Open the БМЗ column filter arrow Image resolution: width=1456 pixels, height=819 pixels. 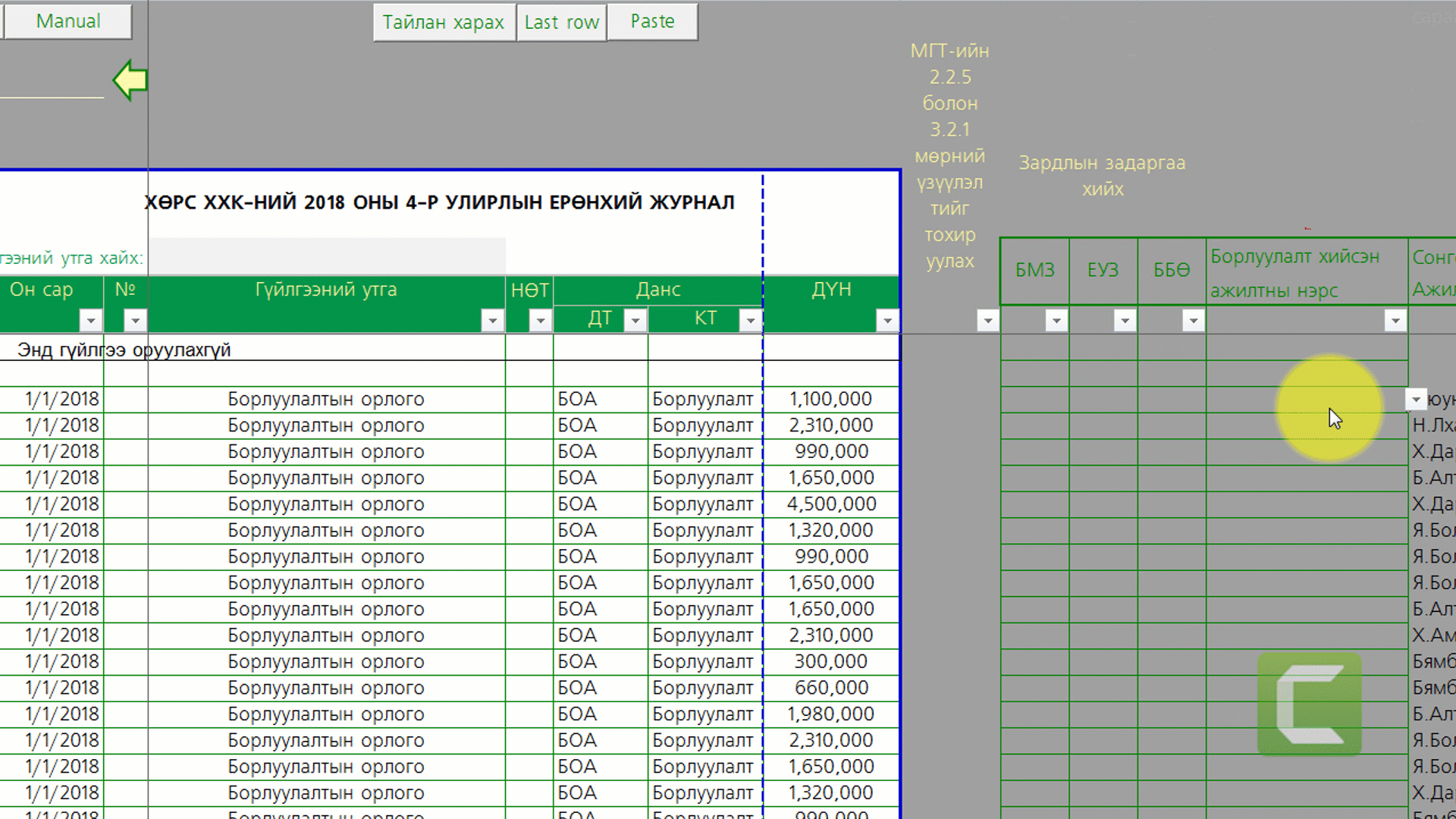point(1056,321)
